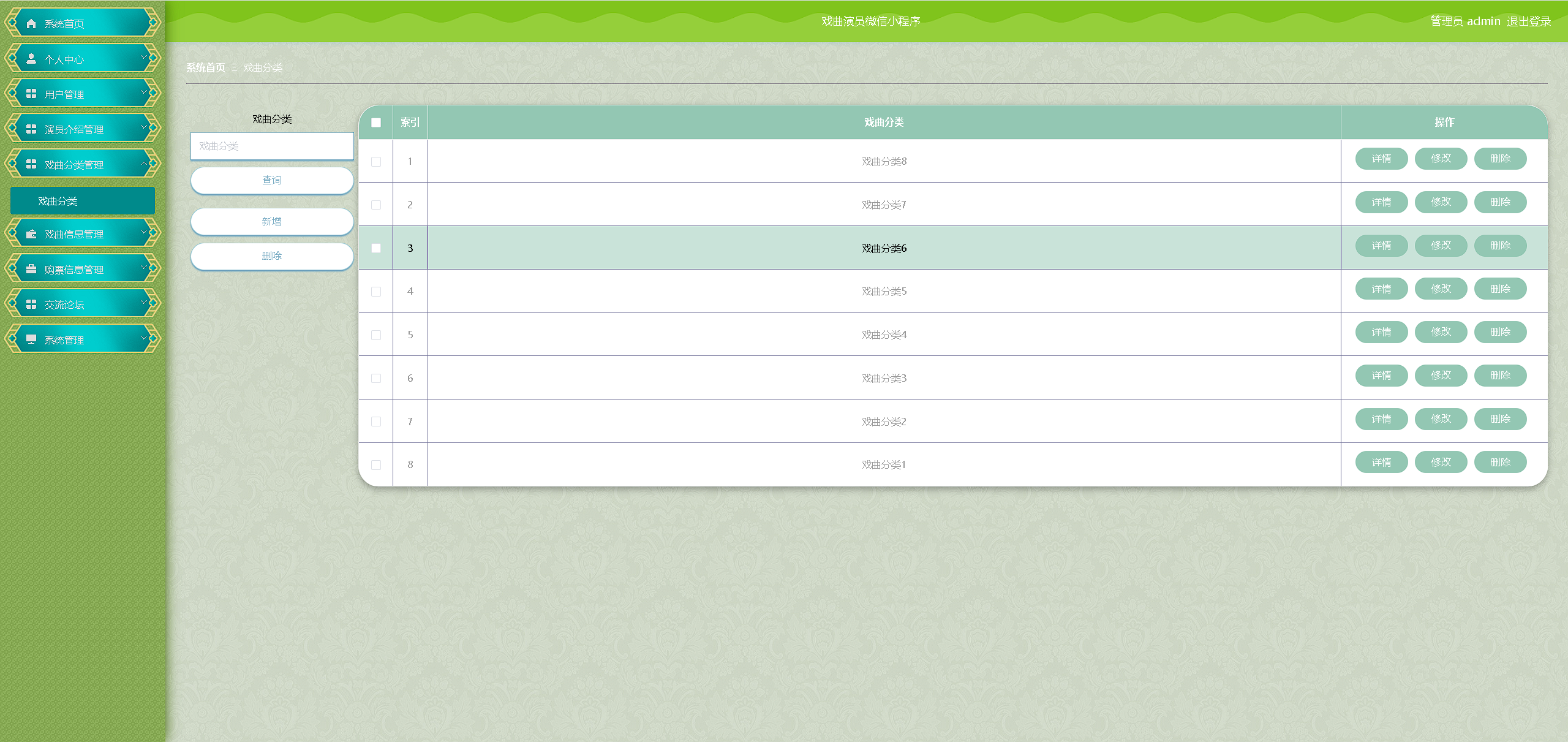Toggle the select-all checkbox in table header
The image size is (1568, 742).
pyautogui.click(x=376, y=123)
